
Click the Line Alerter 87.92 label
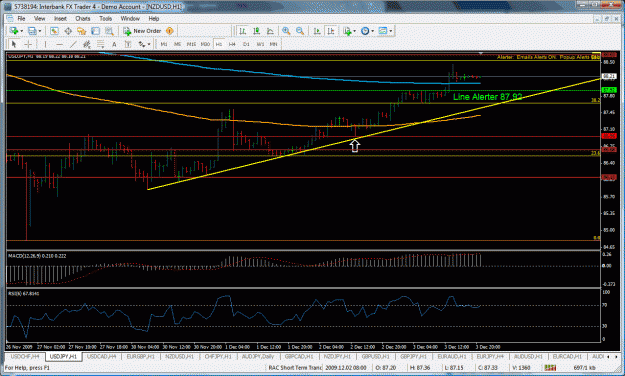tap(487, 97)
